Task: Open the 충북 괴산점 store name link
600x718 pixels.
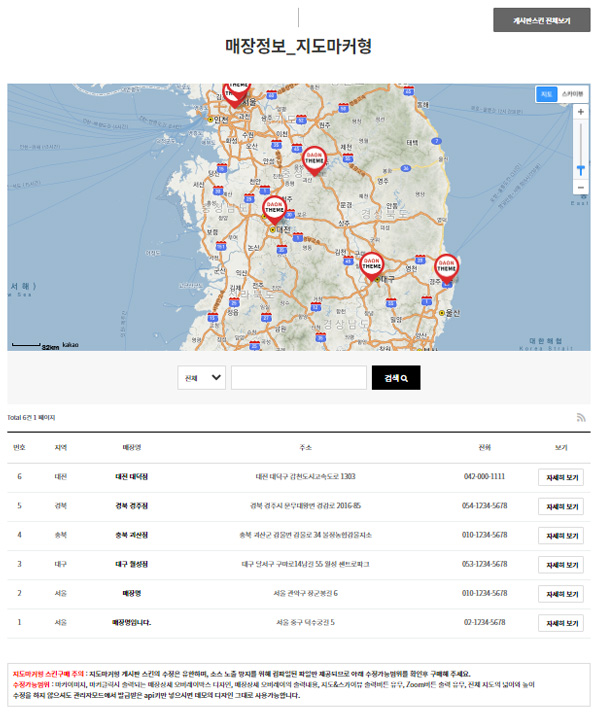Action: coord(132,535)
